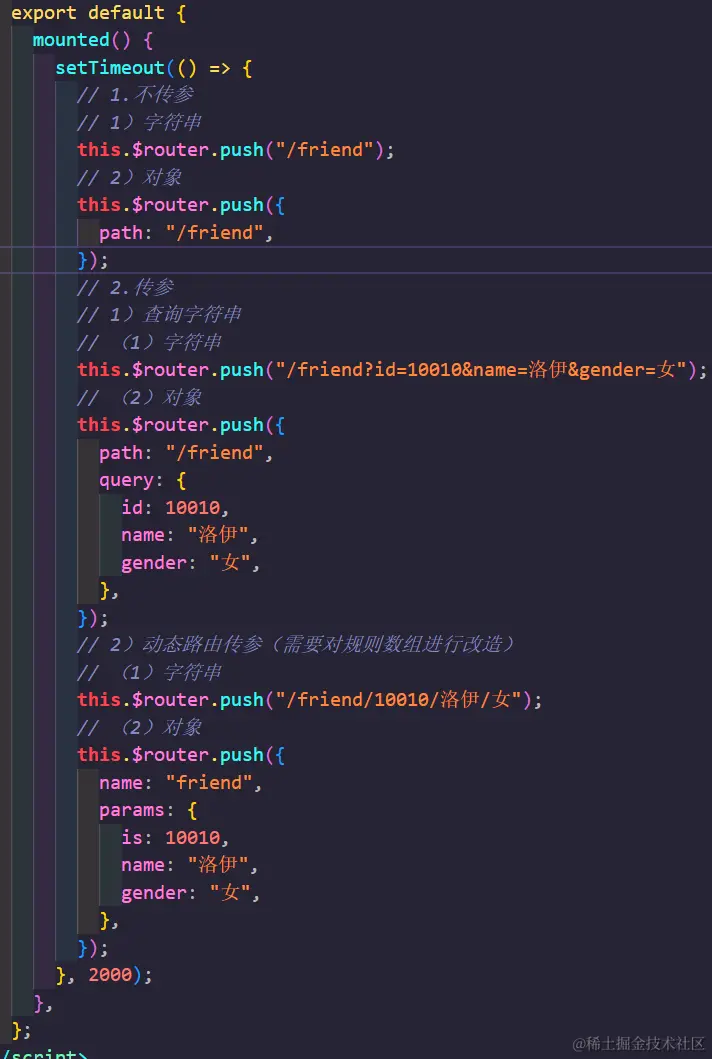Click the "}, 2000);" timeout delay line
Viewport: 712px width, 1059px height.
pyautogui.click(x=105, y=975)
